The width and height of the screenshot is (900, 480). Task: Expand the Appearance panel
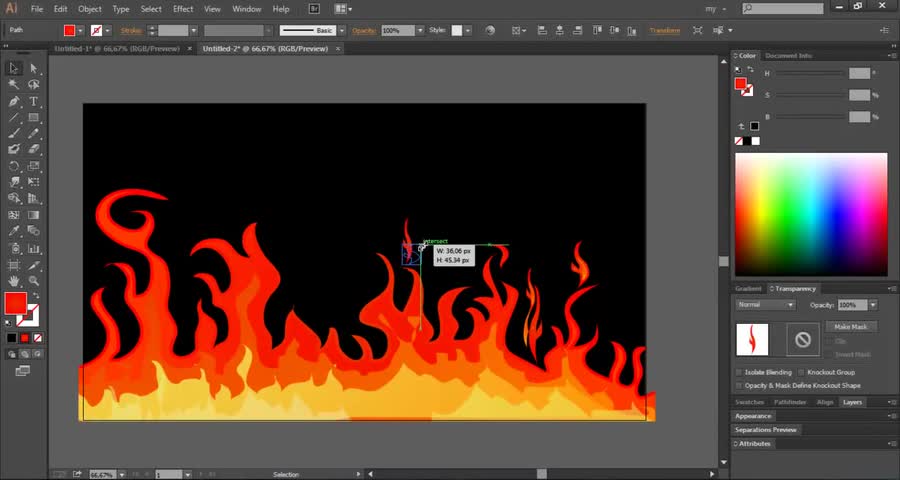coord(753,416)
